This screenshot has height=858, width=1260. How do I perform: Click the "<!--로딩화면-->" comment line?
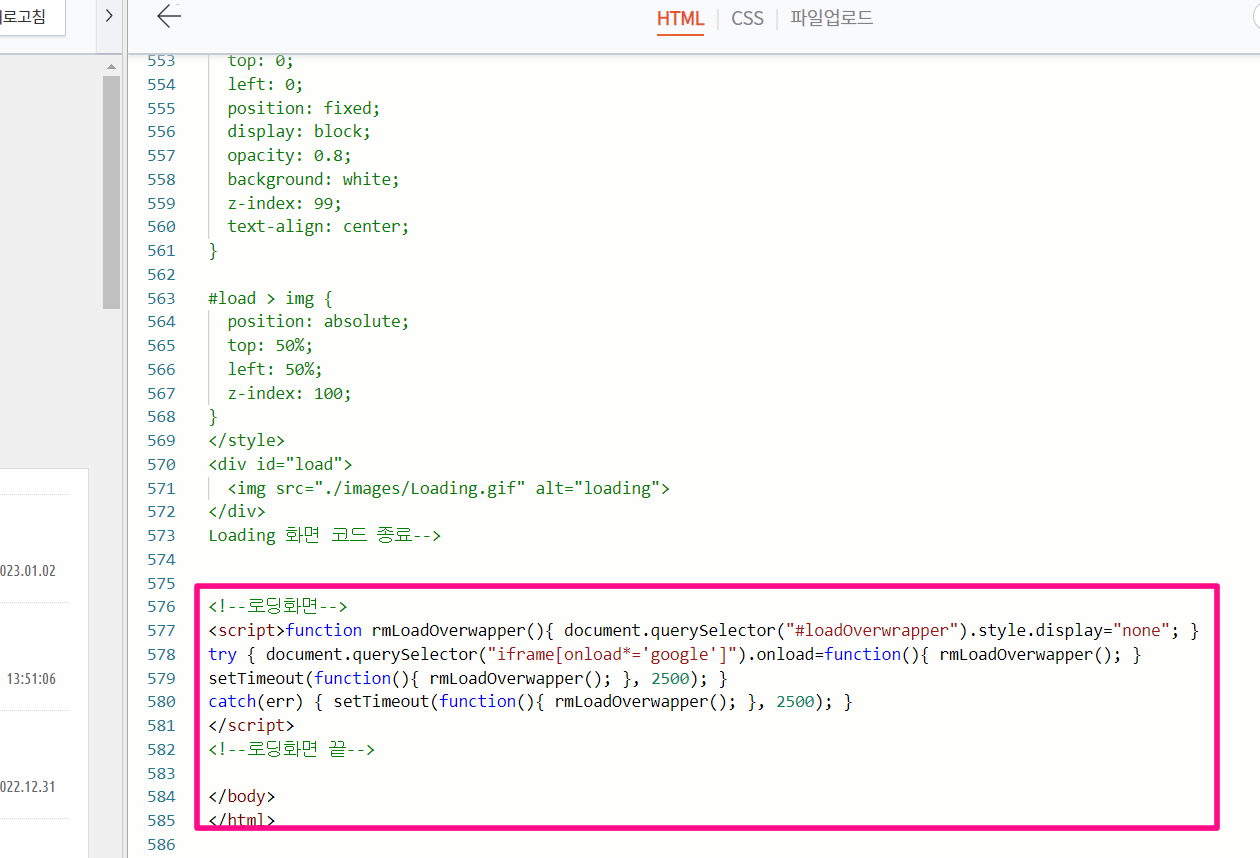coord(277,607)
